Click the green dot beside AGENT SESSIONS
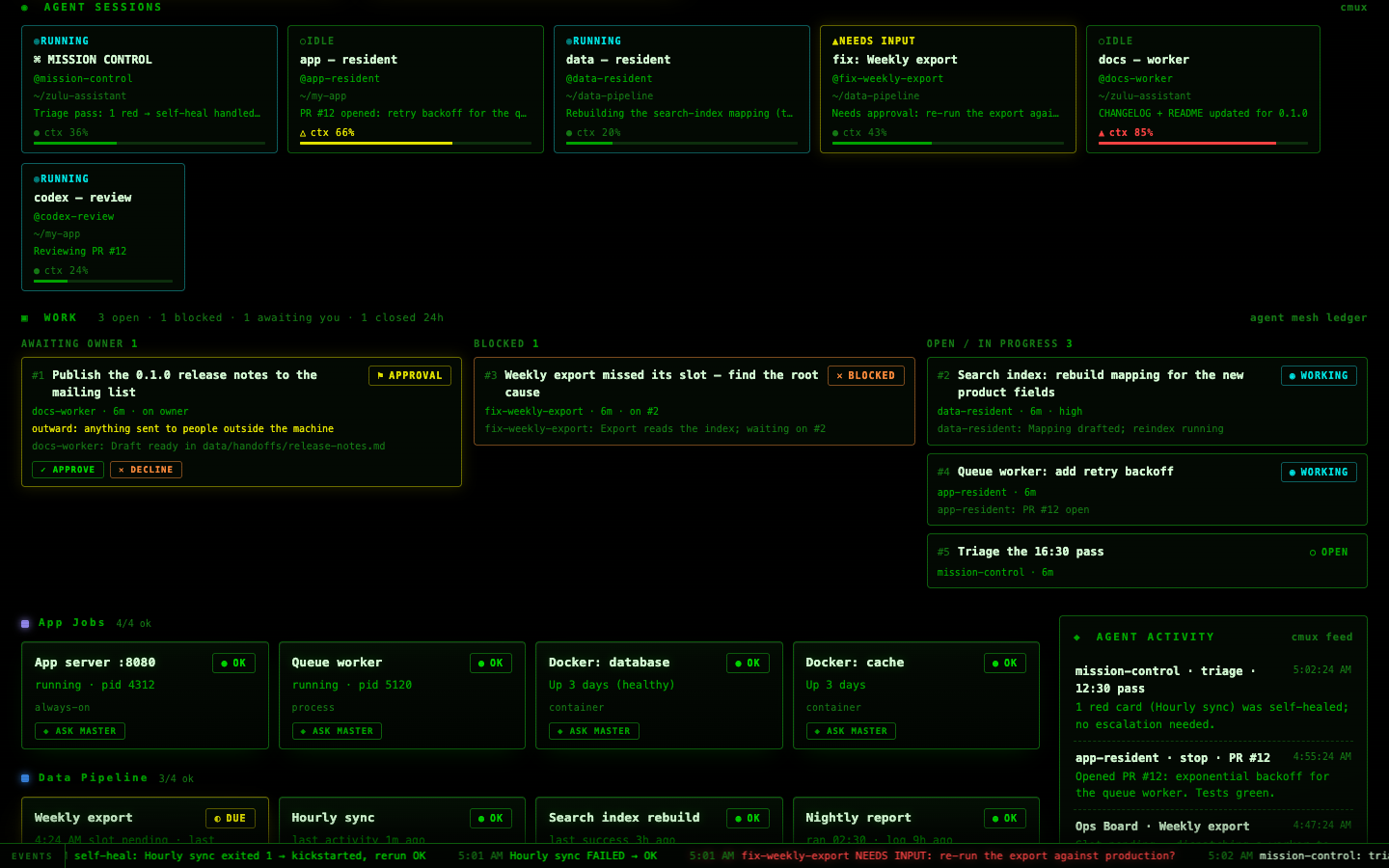The image size is (1389, 868). coord(24,8)
